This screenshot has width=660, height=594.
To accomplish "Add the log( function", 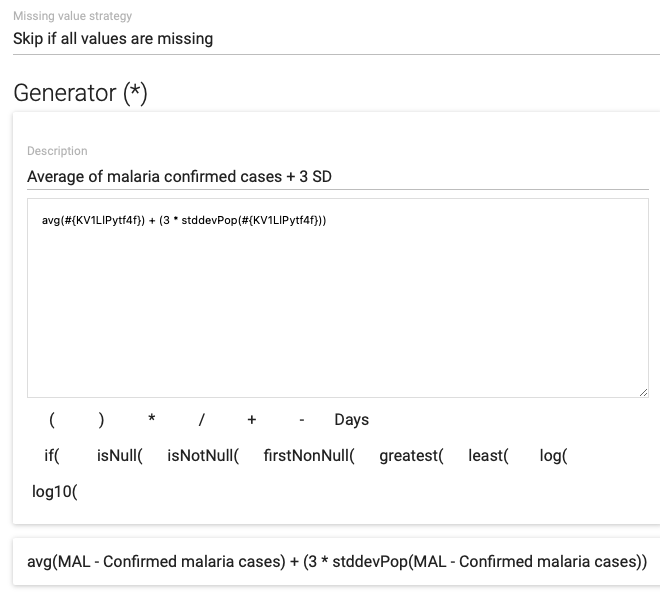I will coord(554,455).
